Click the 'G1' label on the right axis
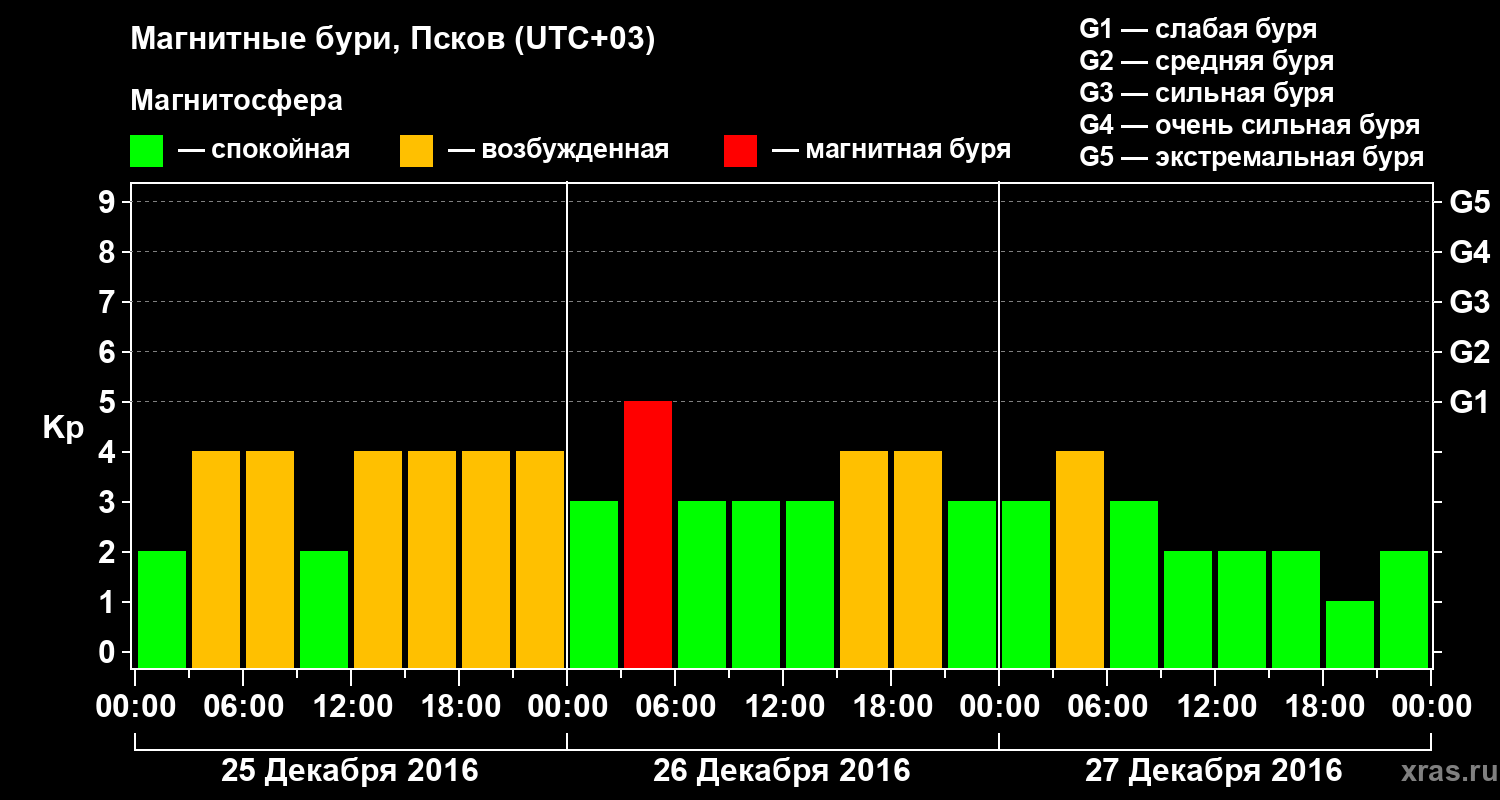The height and width of the screenshot is (800, 1500). click(x=1469, y=402)
